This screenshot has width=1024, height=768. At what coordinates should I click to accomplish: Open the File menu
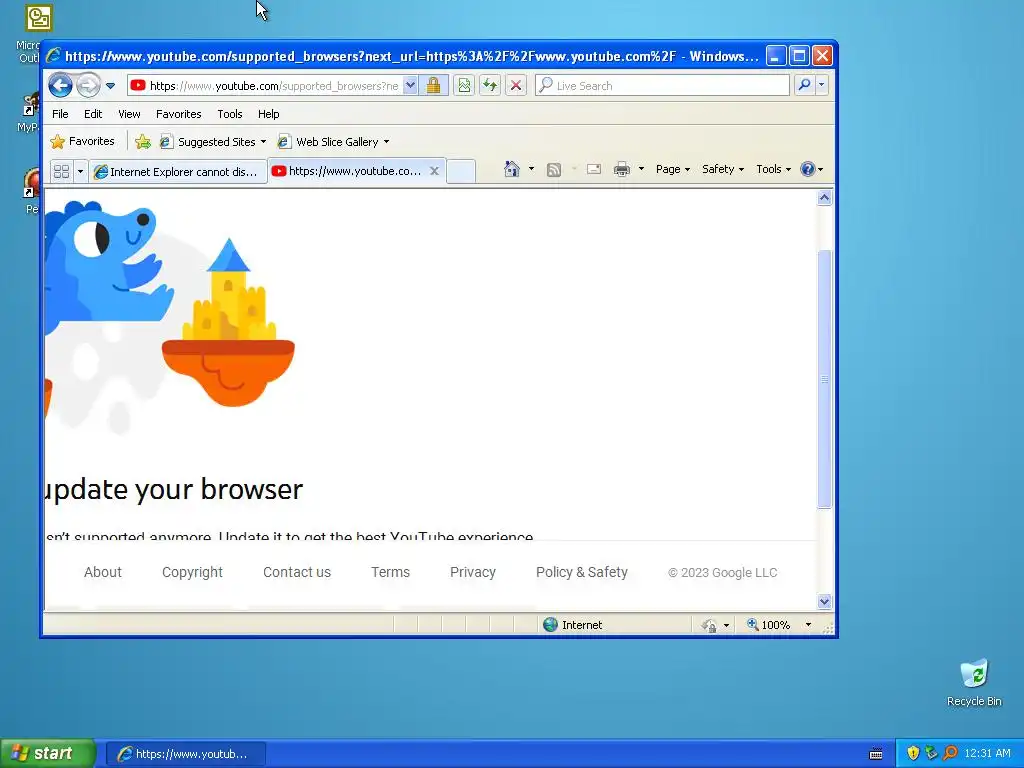60,114
